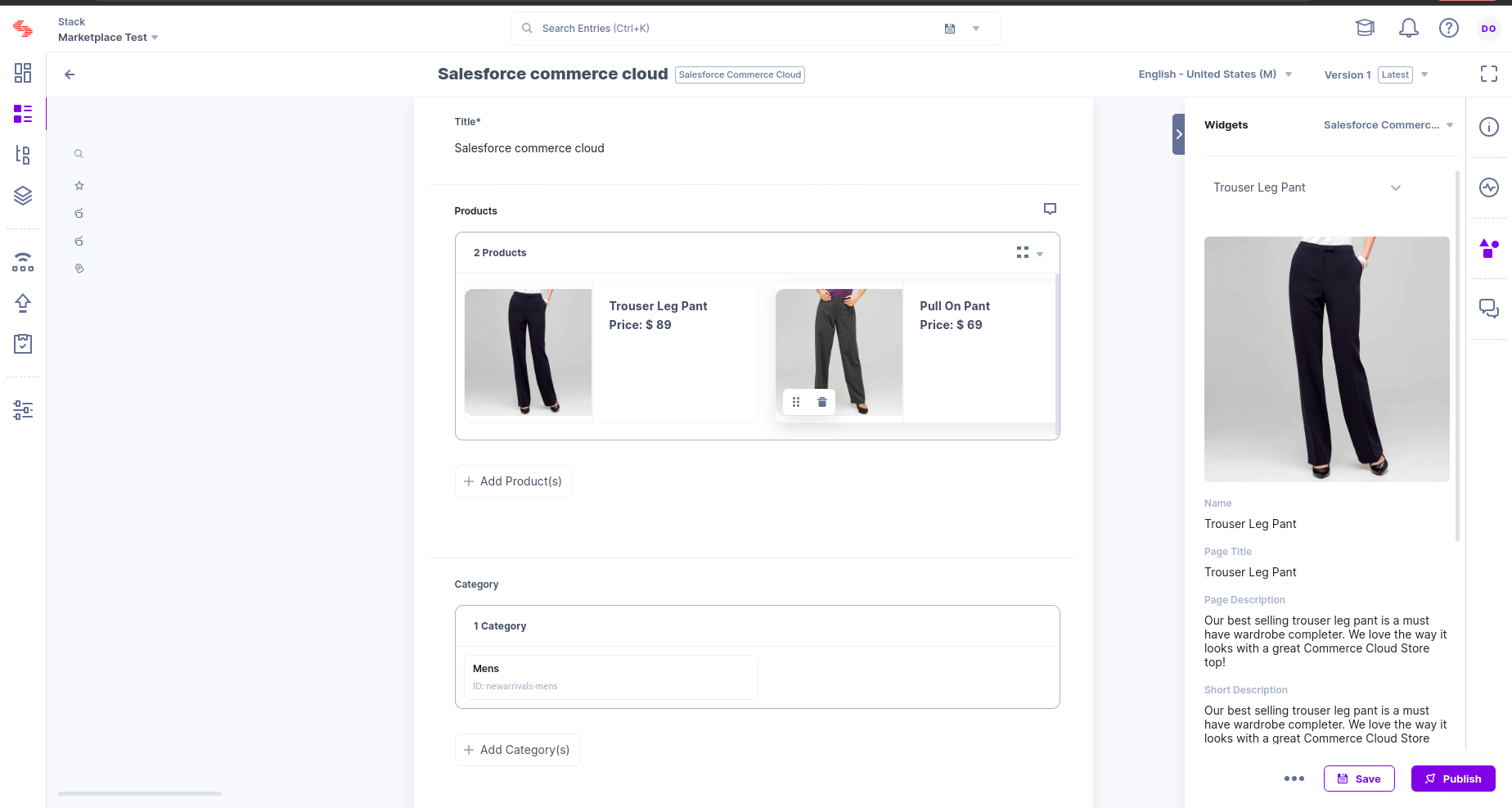Open the help question mark icon

click(x=1449, y=29)
